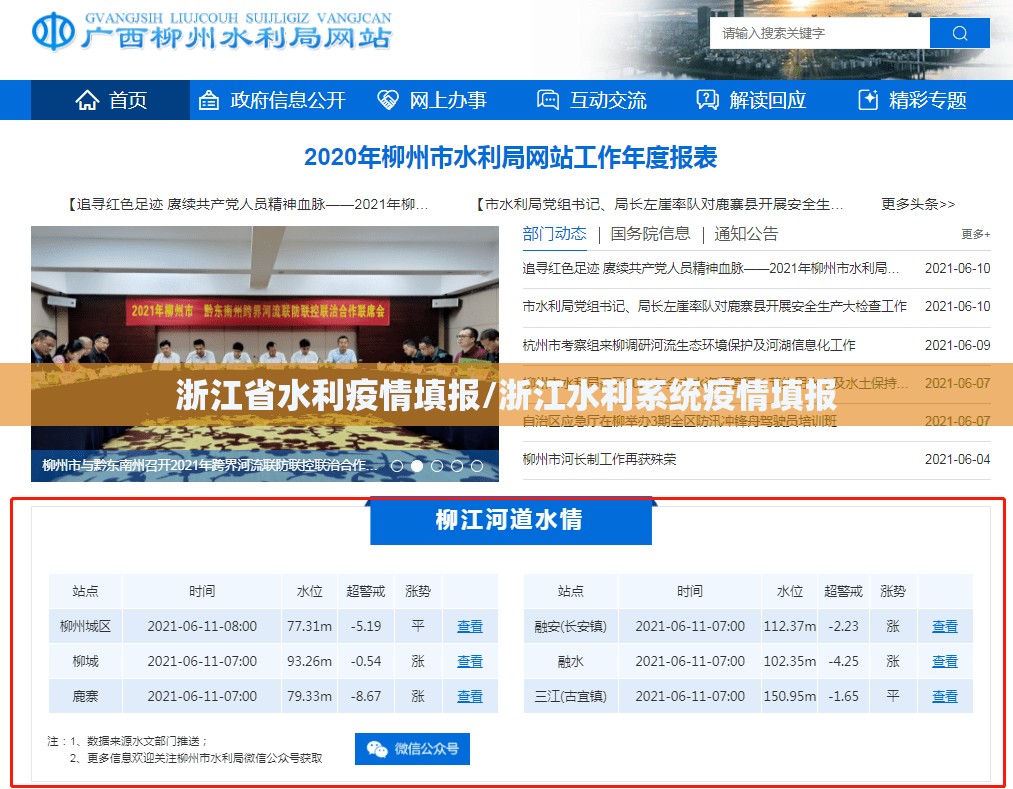Open the 解读回应 menu
The width and height of the screenshot is (1013, 789).
[751, 100]
